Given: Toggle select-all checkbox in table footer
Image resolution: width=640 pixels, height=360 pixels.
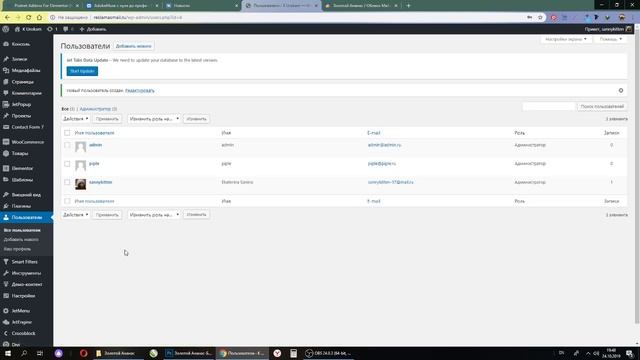Looking at the screenshot, I should pyautogui.click(x=67, y=201).
